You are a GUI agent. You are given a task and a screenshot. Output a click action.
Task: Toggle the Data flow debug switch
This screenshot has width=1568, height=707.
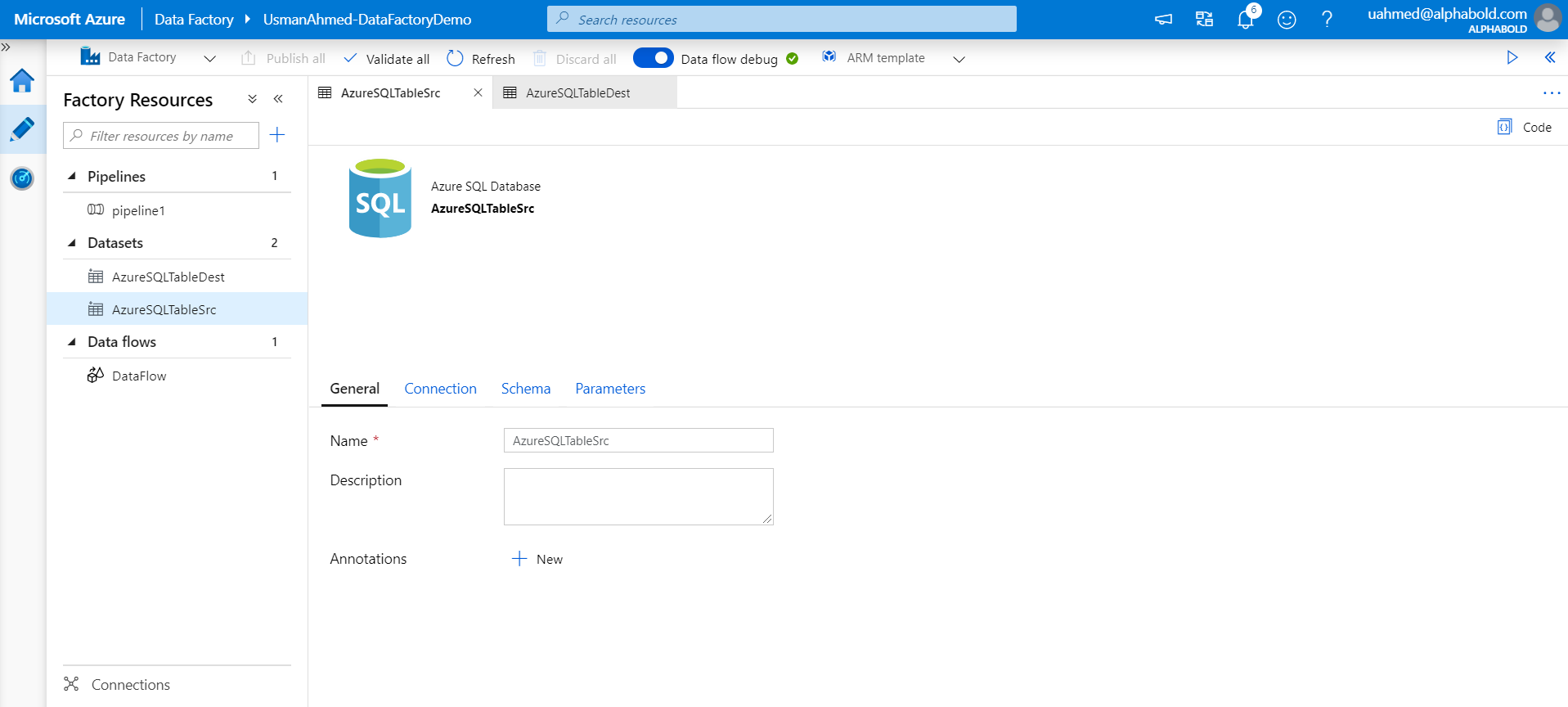click(653, 58)
